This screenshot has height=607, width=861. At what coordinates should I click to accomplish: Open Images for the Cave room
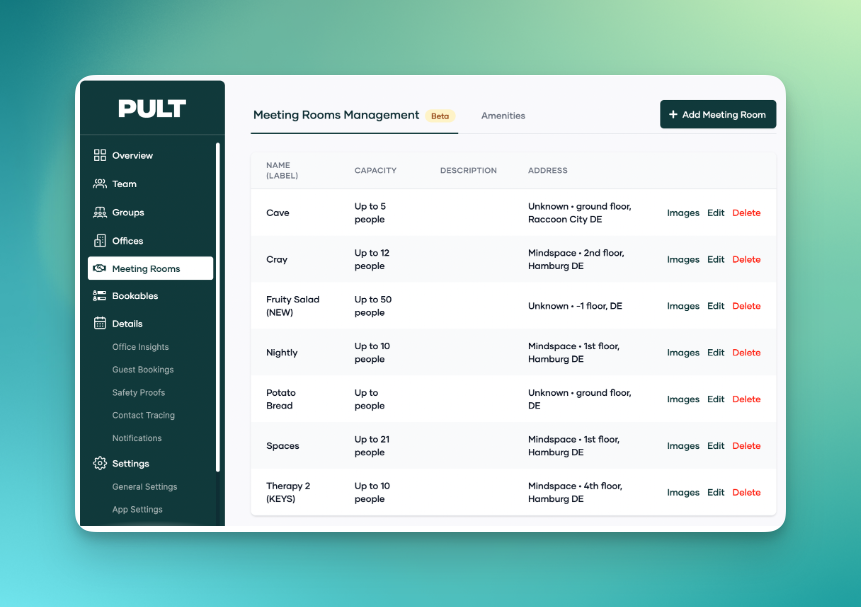[x=683, y=213]
